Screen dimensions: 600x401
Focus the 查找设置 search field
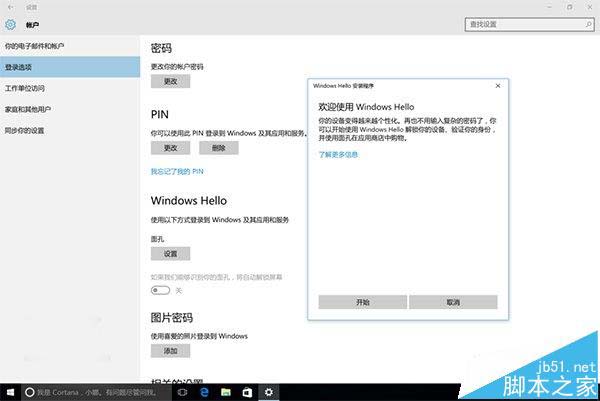(x=529, y=24)
